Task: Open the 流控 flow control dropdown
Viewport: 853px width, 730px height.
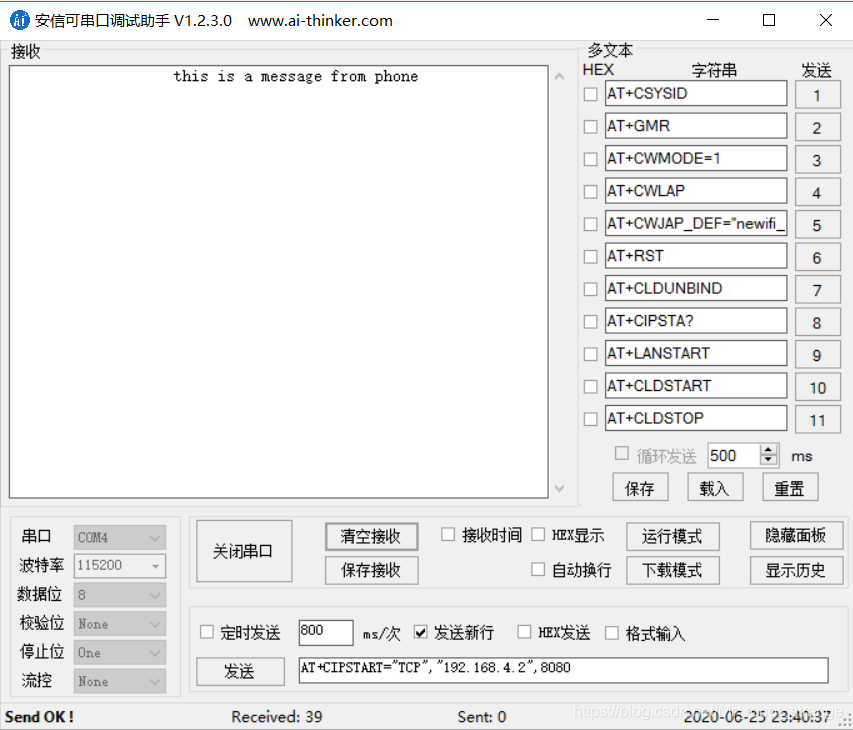Action: point(120,681)
